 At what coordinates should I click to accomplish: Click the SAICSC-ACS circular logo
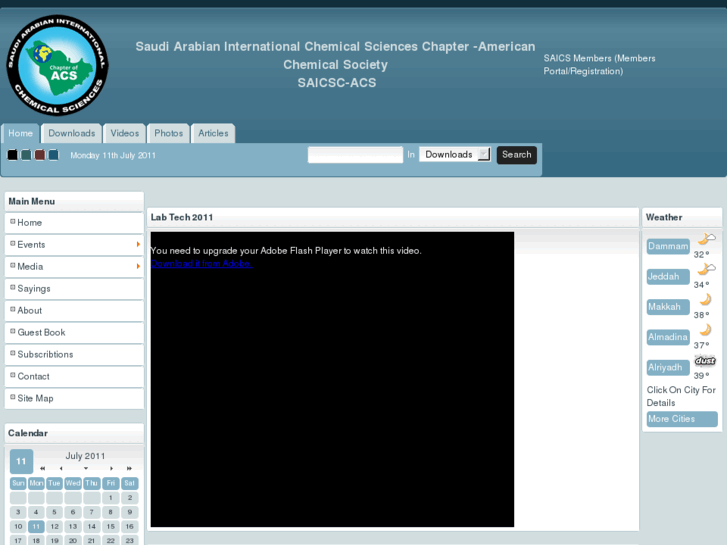click(57, 65)
